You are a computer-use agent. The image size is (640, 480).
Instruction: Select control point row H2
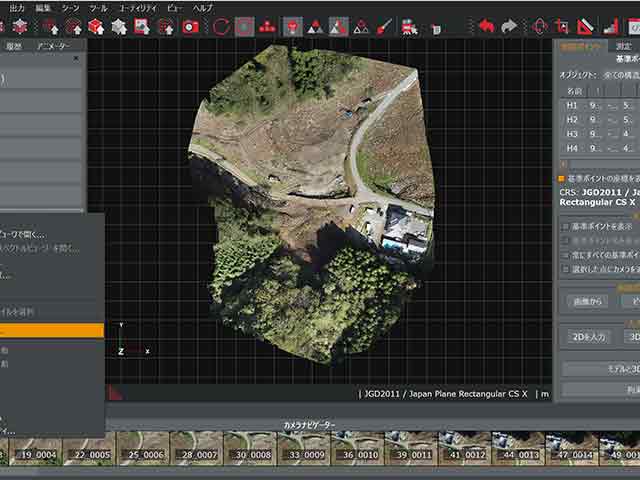[x=599, y=120]
